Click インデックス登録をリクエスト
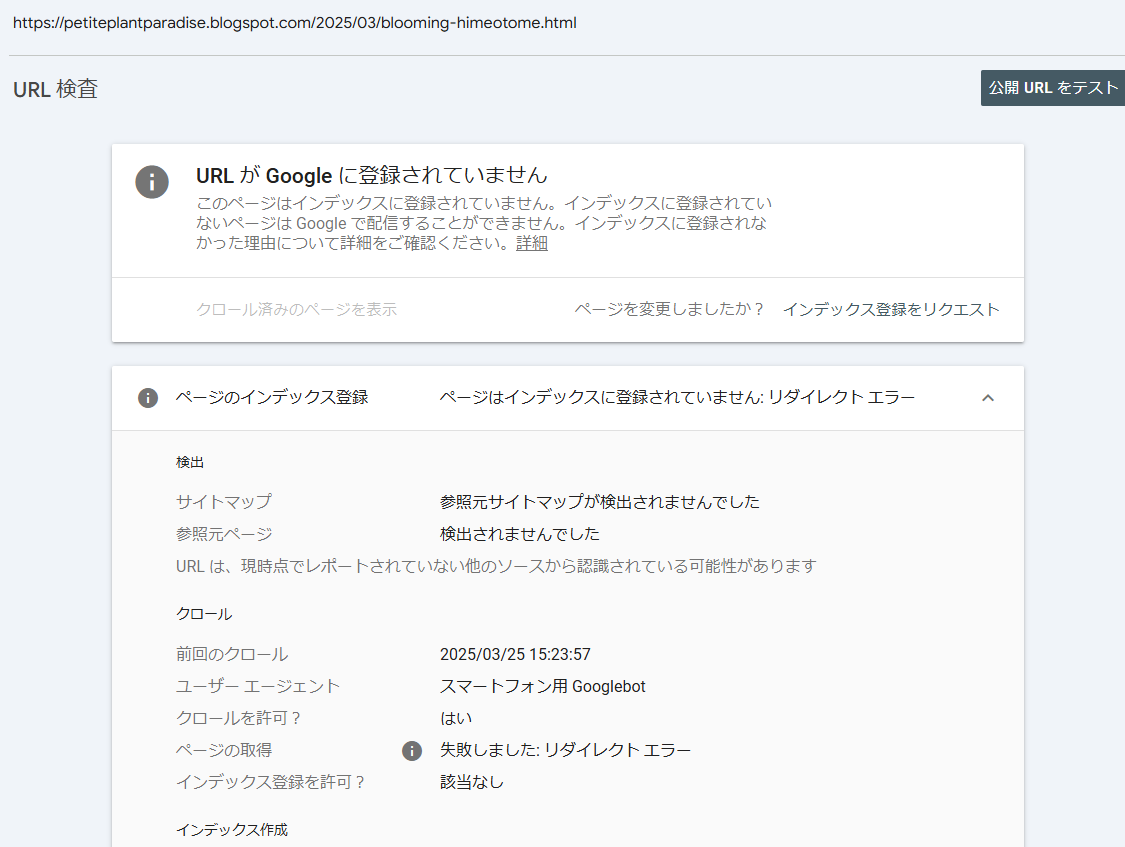 pos(891,309)
